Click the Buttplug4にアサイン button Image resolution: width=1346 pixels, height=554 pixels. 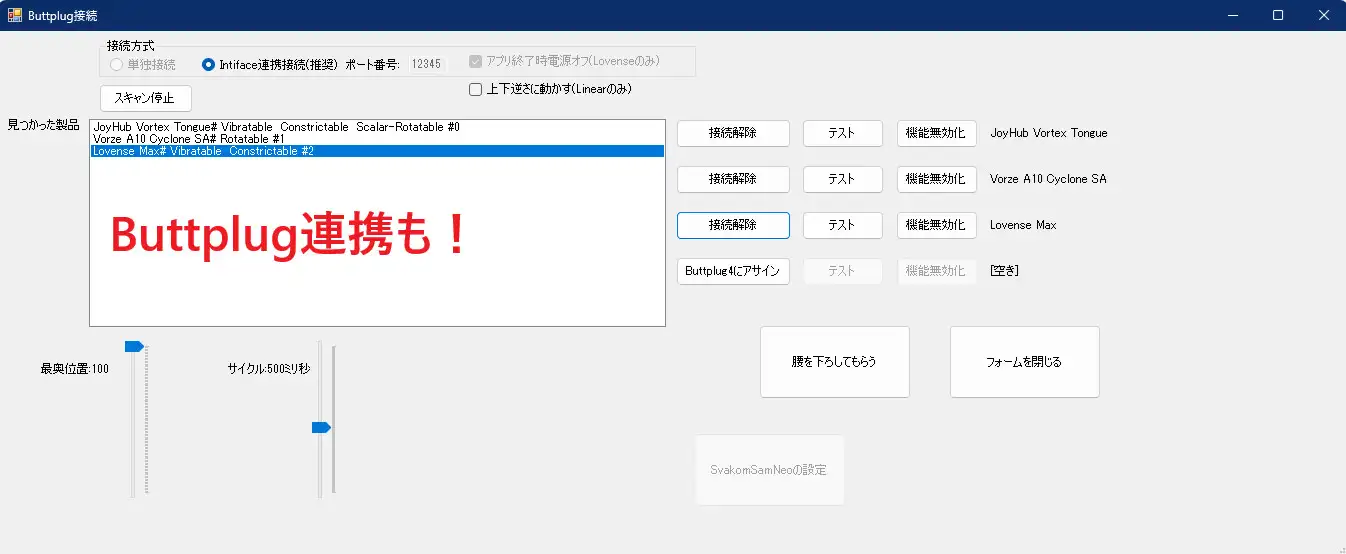coord(733,271)
